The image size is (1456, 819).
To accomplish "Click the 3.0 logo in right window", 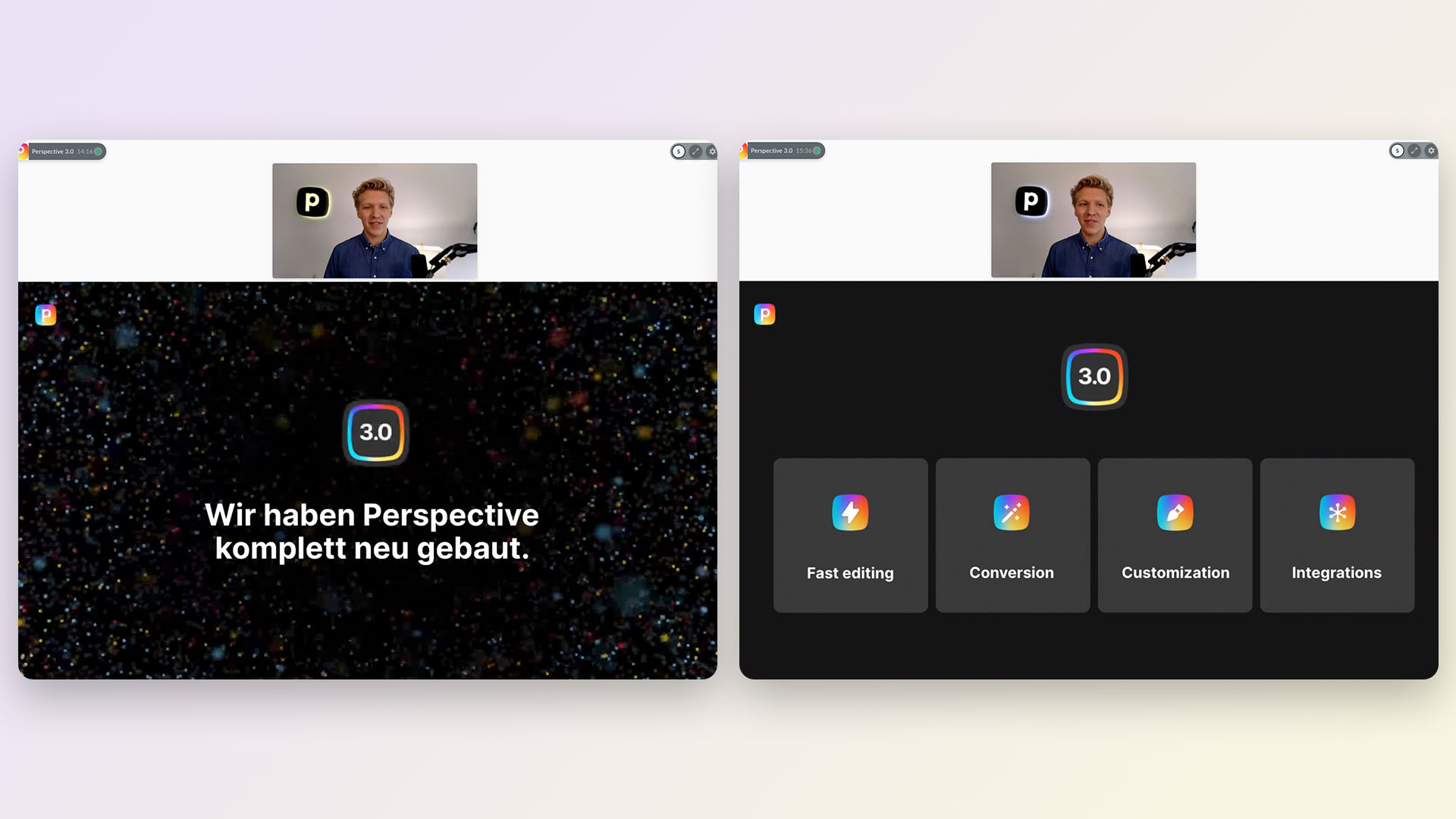I will (1094, 376).
